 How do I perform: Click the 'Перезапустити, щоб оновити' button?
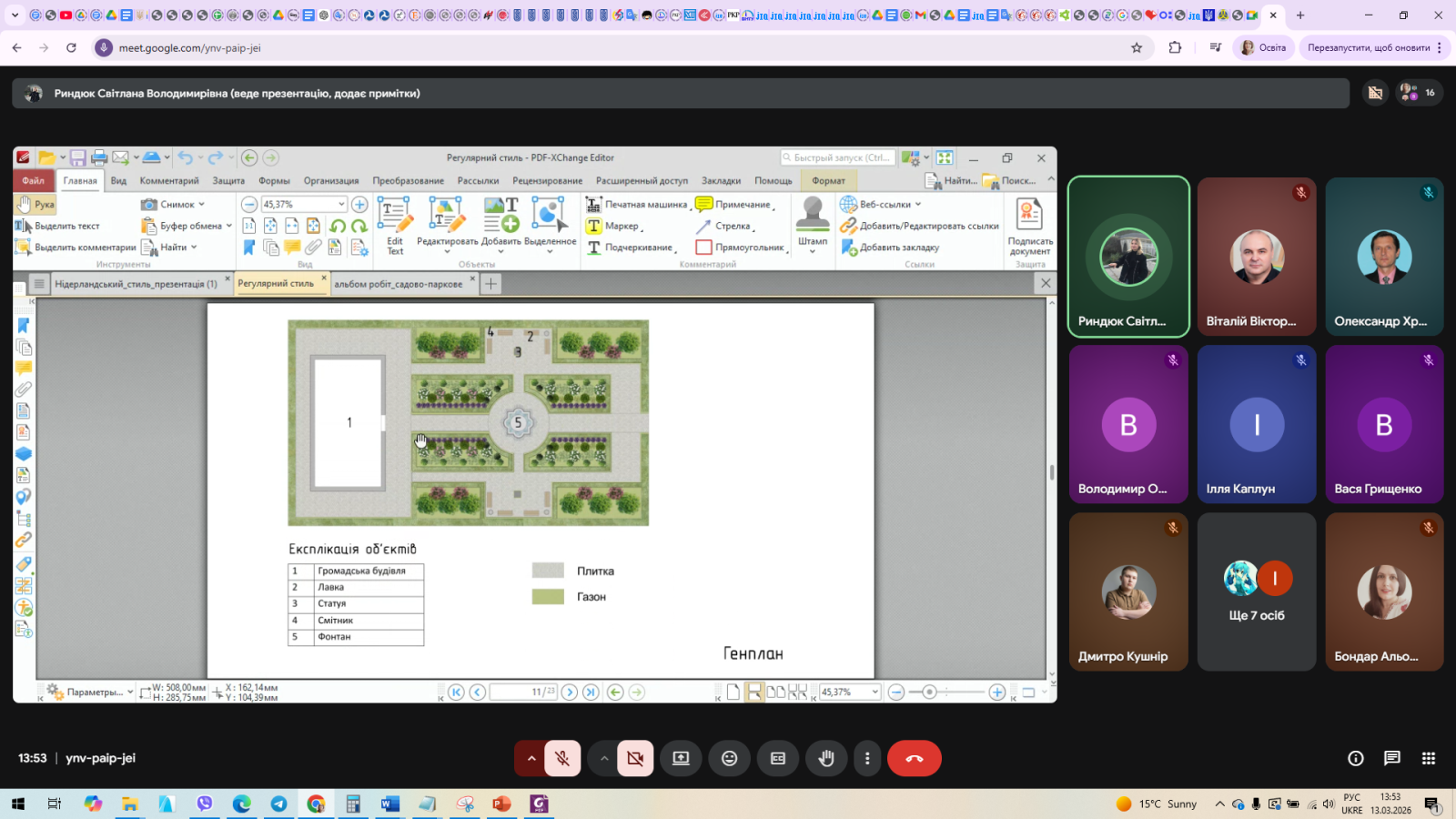(x=1368, y=47)
